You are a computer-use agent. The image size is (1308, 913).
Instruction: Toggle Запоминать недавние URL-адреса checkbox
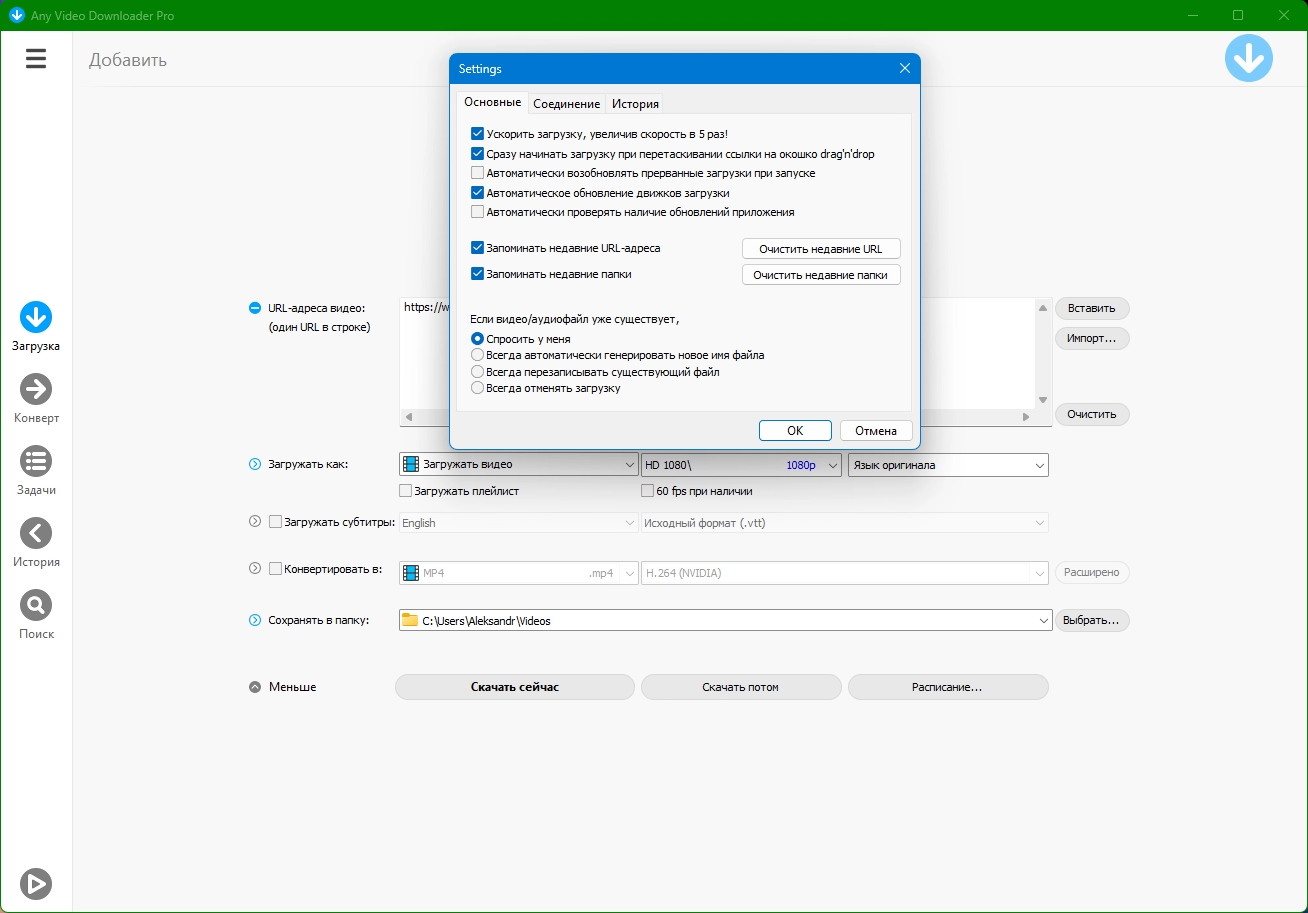tap(477, 248)
